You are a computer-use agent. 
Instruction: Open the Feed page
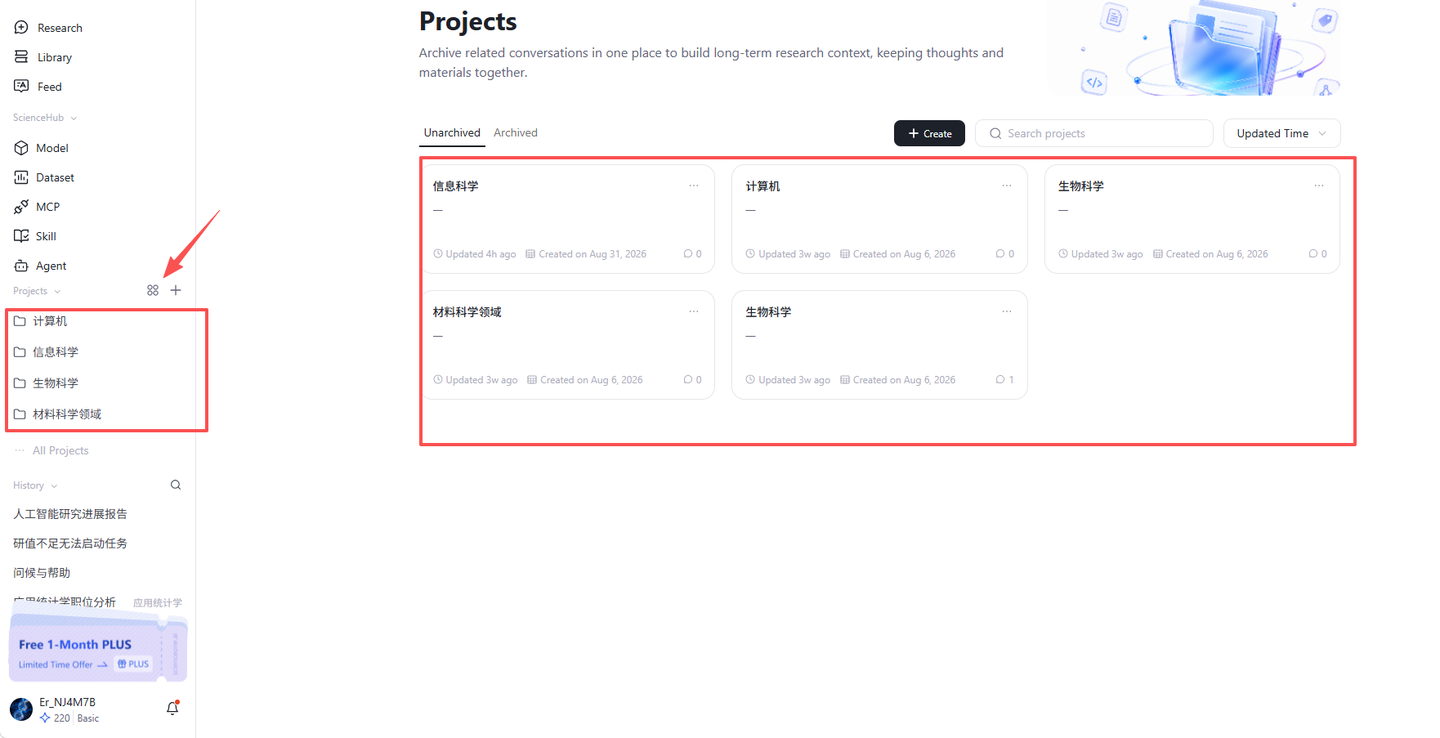point(38,87)
